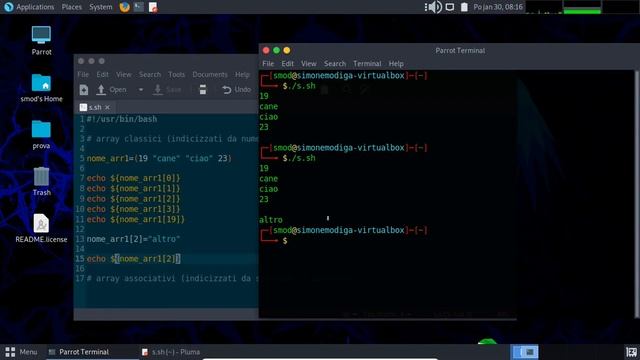Switch to Parrot Terminal taskbar entry

pyautogui.click(x=92, y=352)
